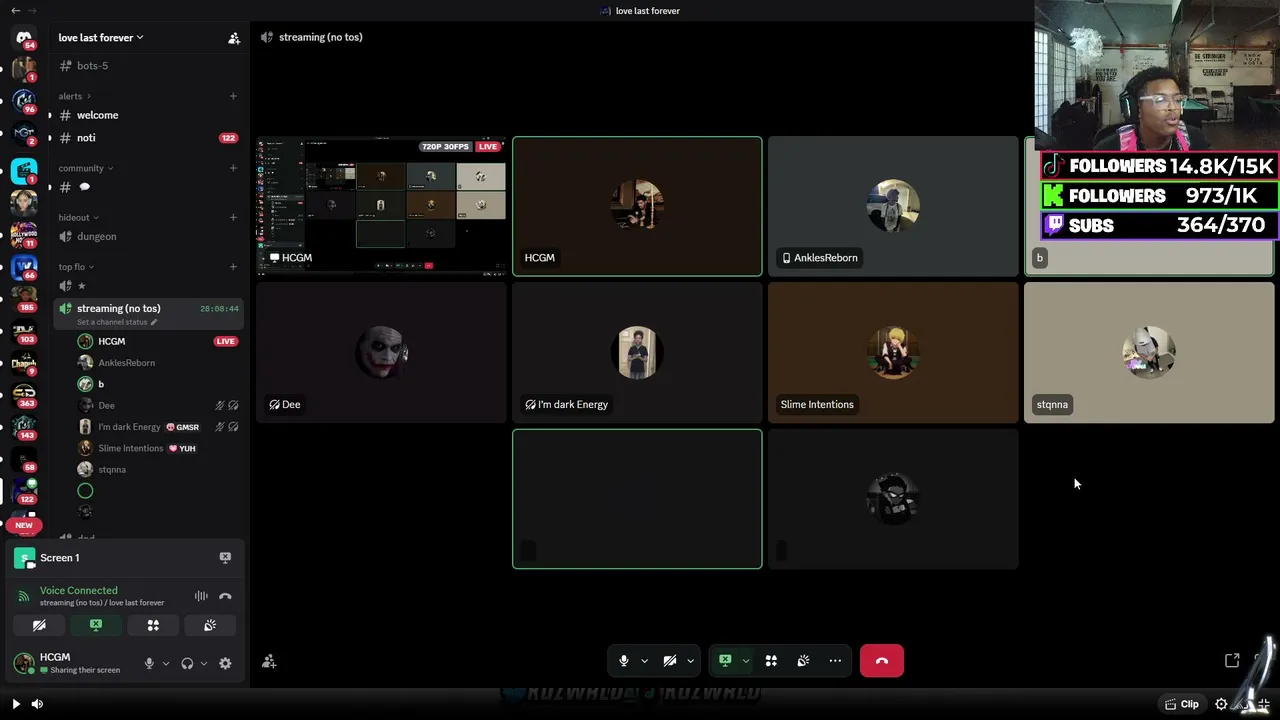The image size is (1280, 720).
Task: Open noise suppression waveform icon
Action: tap(201, 596)
